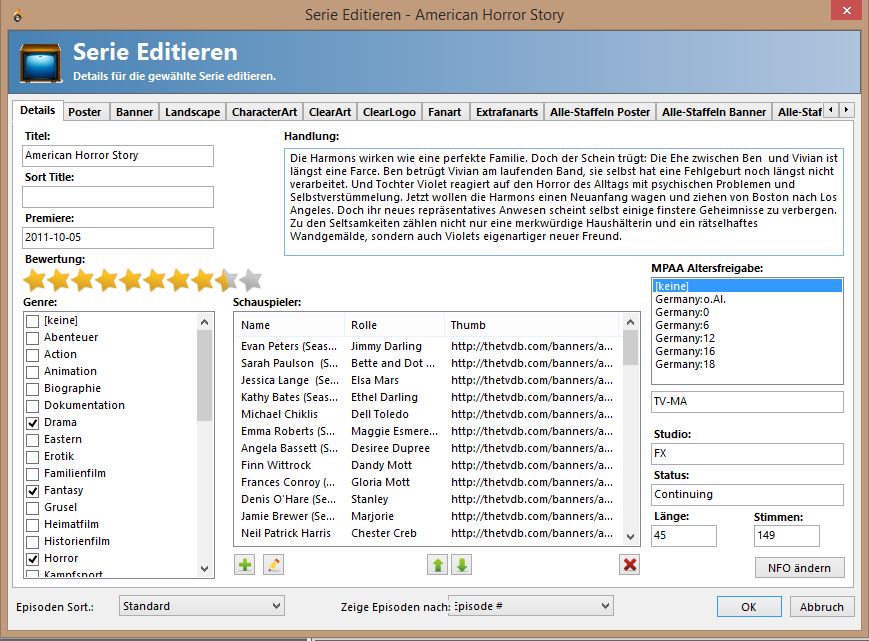Viewport: 869px width, 641px height.
Task: Click the Titel input field
Action: (118, 156)
